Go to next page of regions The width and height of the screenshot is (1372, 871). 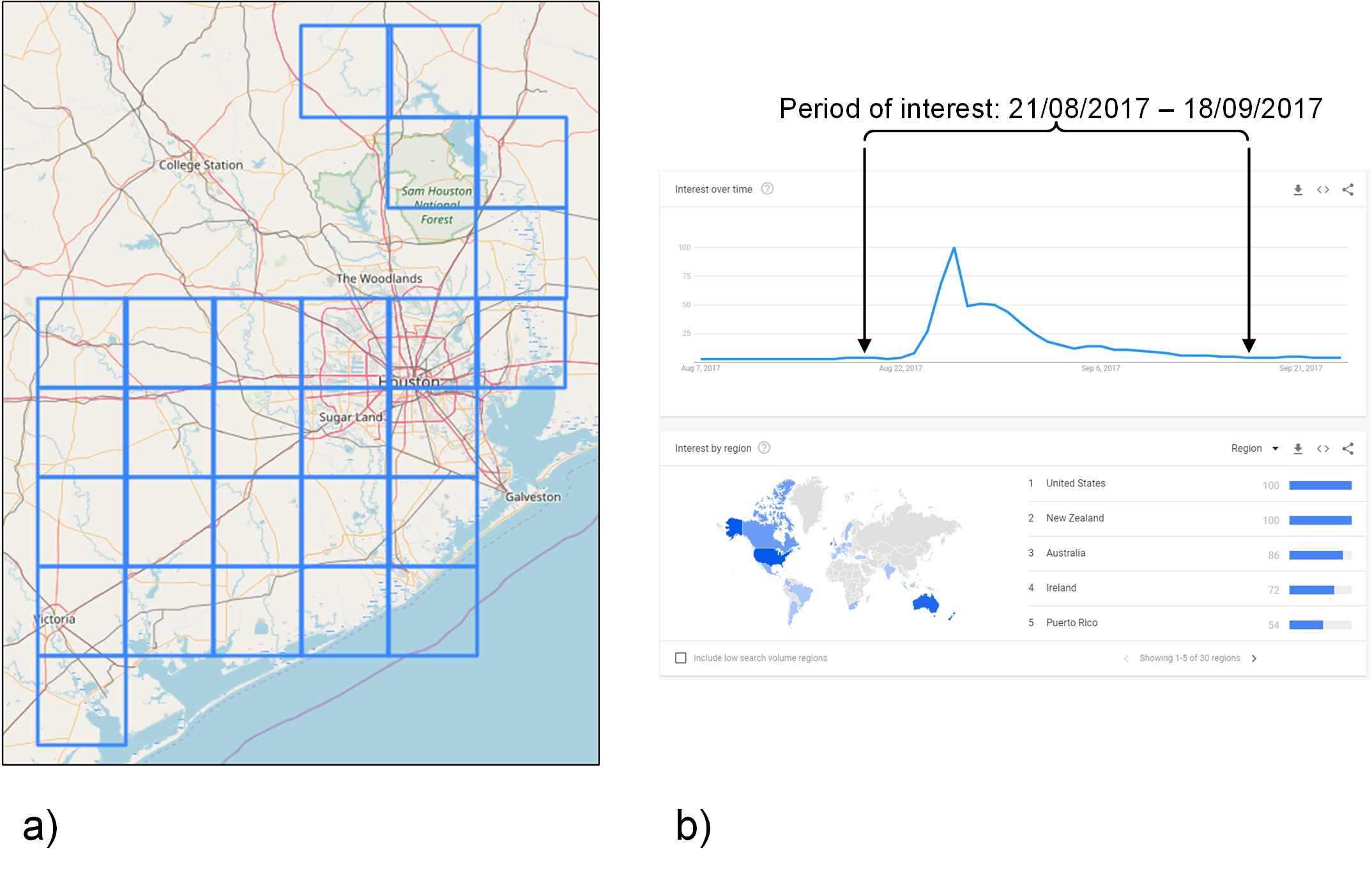(x=1254, y=658)
